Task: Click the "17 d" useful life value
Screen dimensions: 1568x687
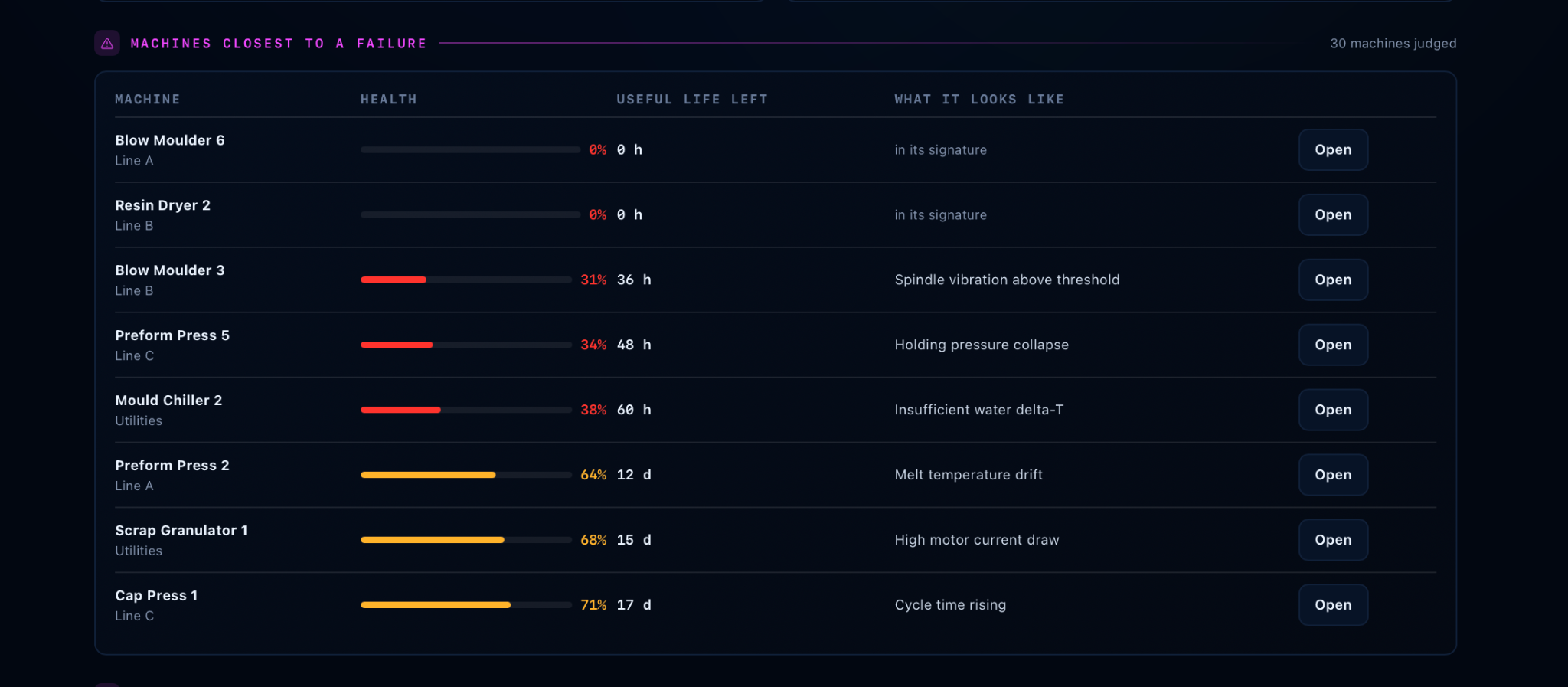Action: pyautogui.click(x=634, y=605)
